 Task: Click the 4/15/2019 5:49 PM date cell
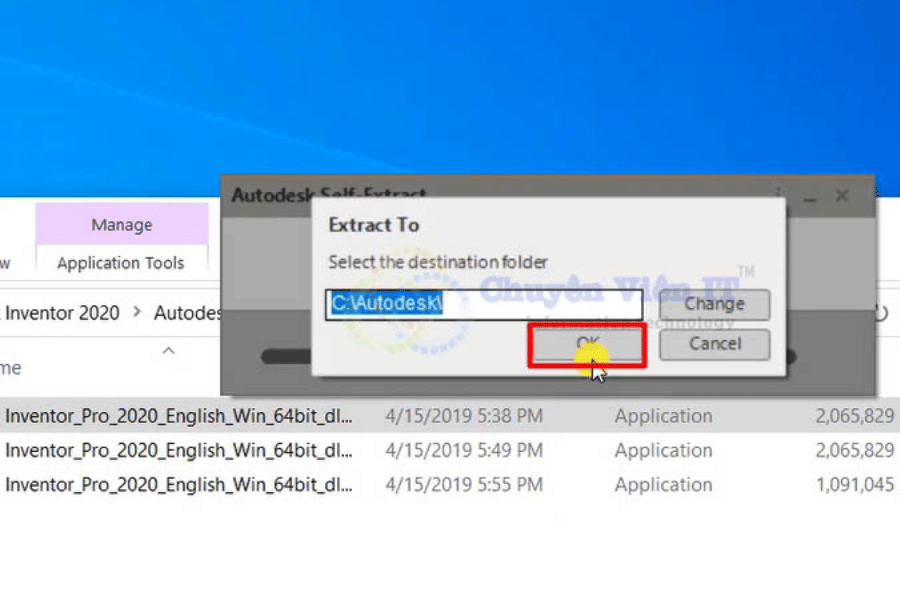pos(463,450)
